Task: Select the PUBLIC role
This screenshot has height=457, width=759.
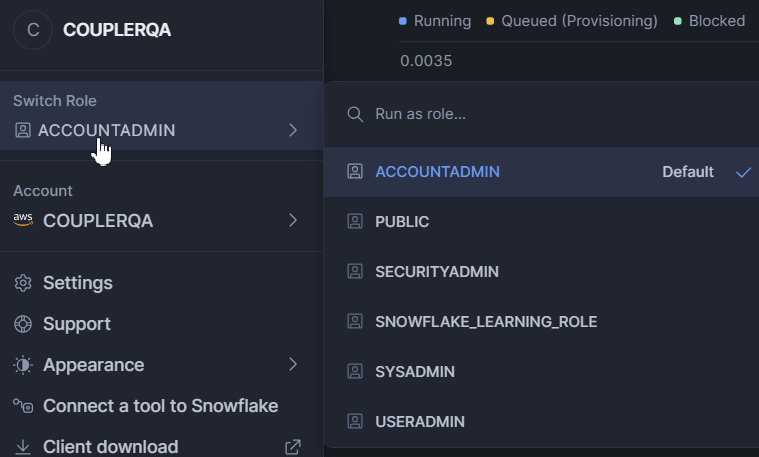Action: point(402,222)
